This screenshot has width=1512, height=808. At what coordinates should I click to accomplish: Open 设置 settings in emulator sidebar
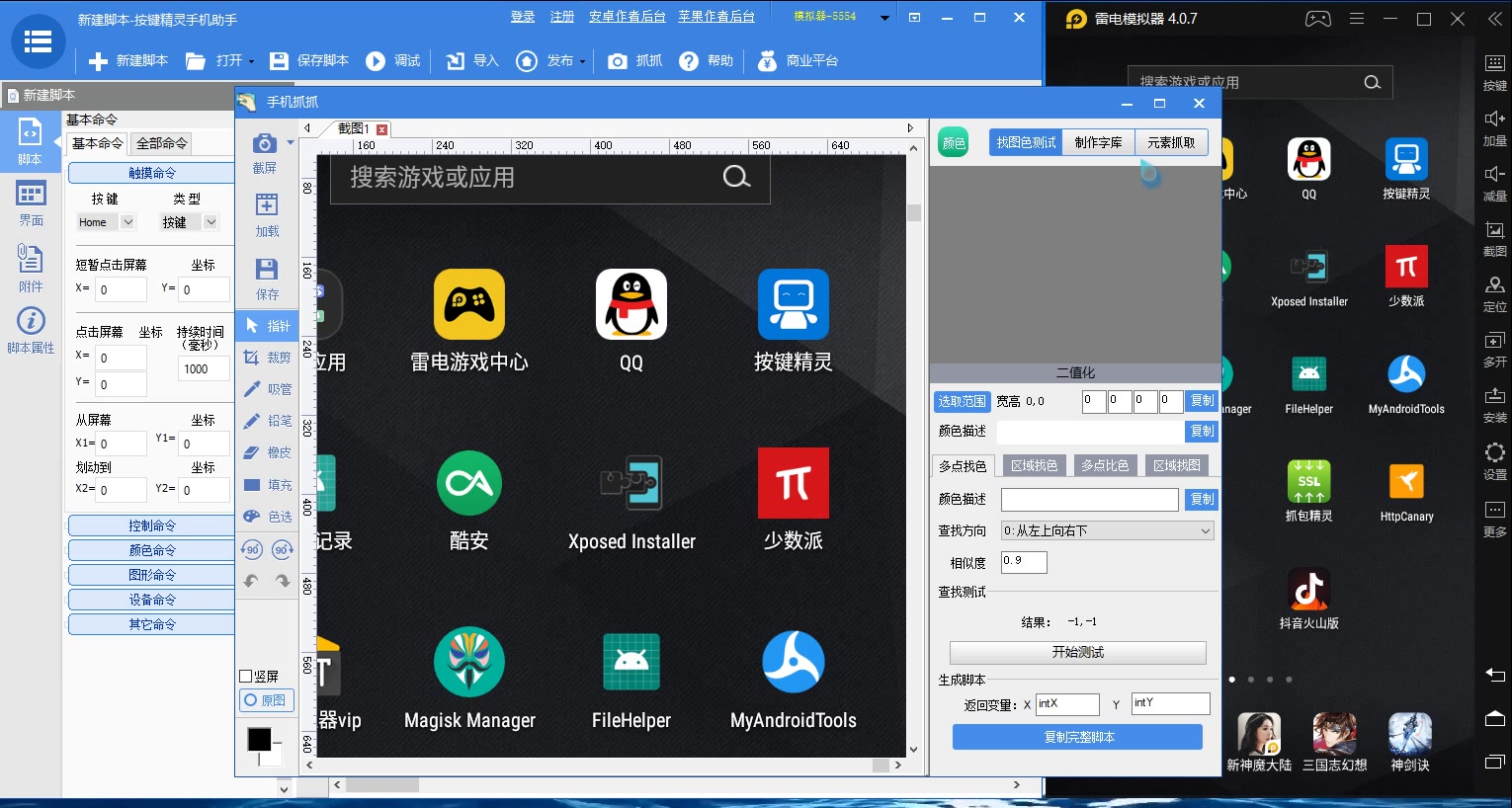pyautogui.click(x=1494, y=460)
